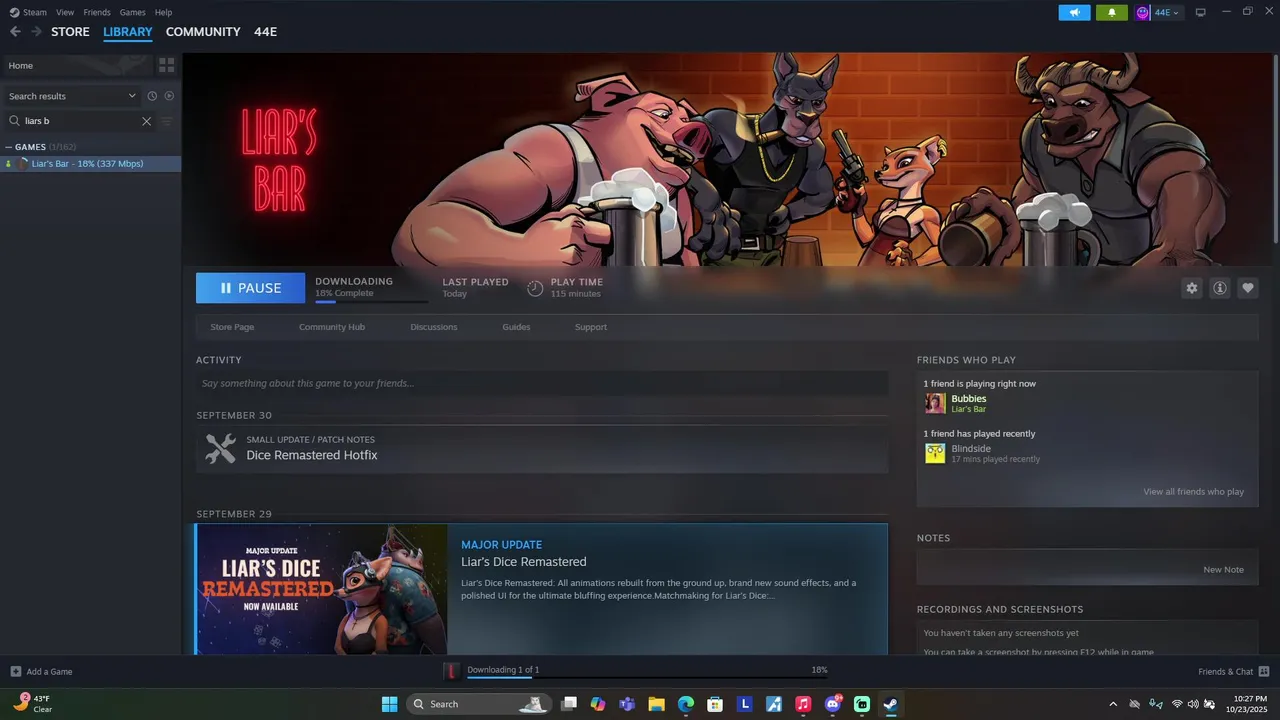Image resolution: width=1280 pixels, height=720 pixels.
Task: Switch to Big Picture mode icon
Action: (x=1201, y=12)
